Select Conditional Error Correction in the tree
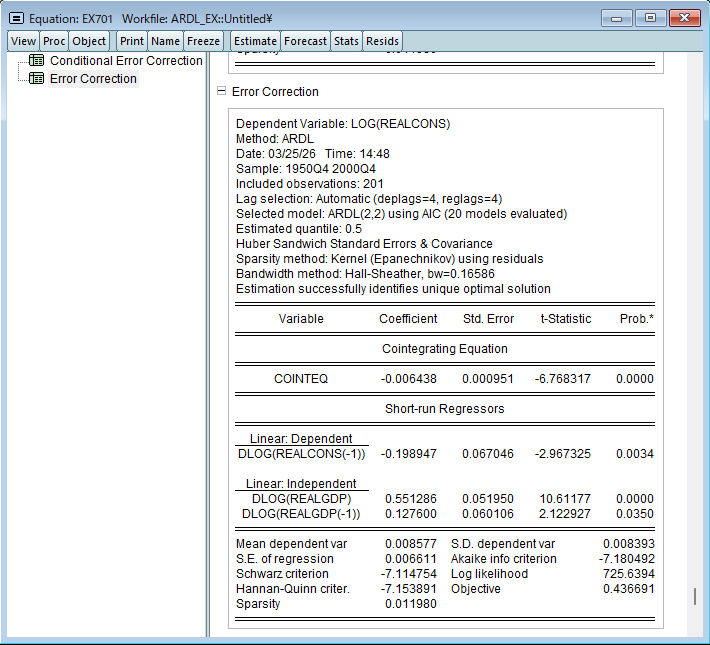Image resolution: width=710 pixels, height=645 pixels. [x=126, y=61]
